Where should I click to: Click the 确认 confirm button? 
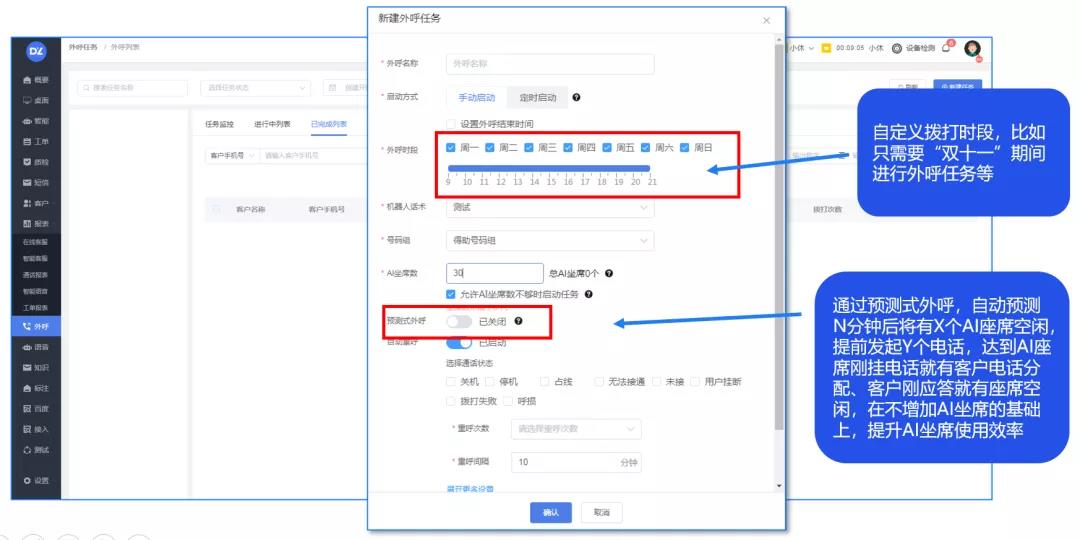[550, 512]
